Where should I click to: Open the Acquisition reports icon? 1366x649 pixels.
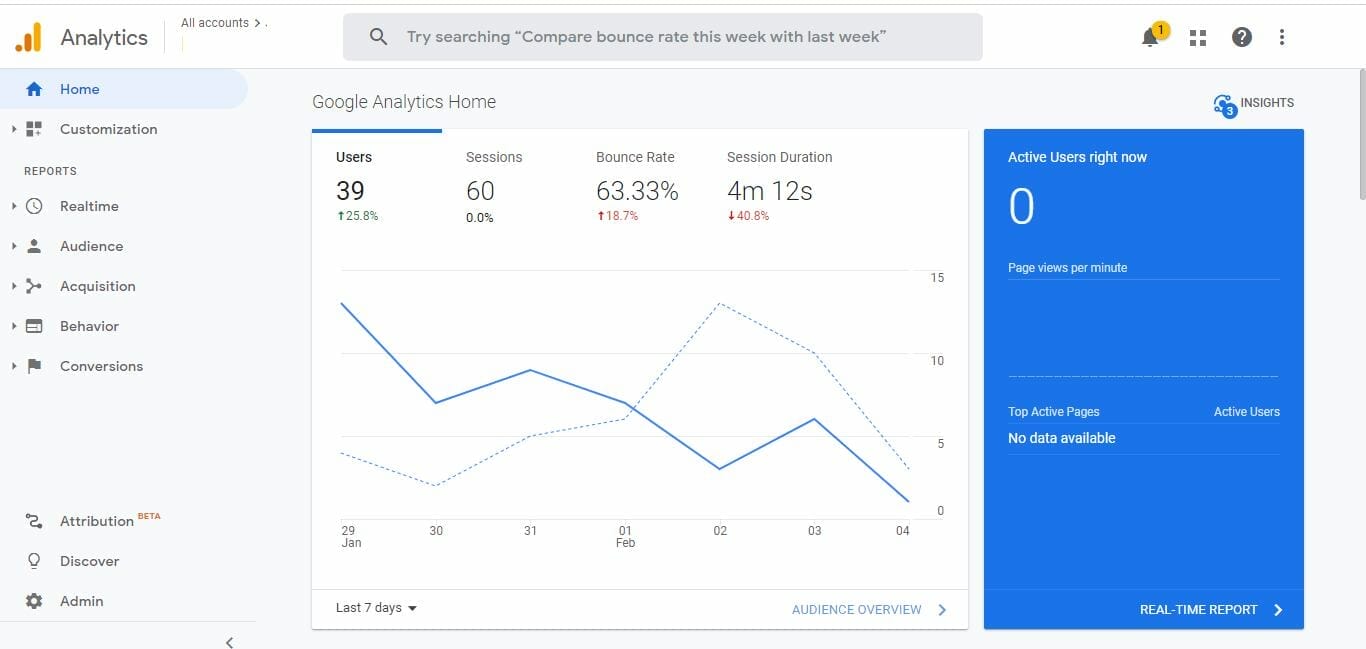pyautogui.click(x=33, y=286)
